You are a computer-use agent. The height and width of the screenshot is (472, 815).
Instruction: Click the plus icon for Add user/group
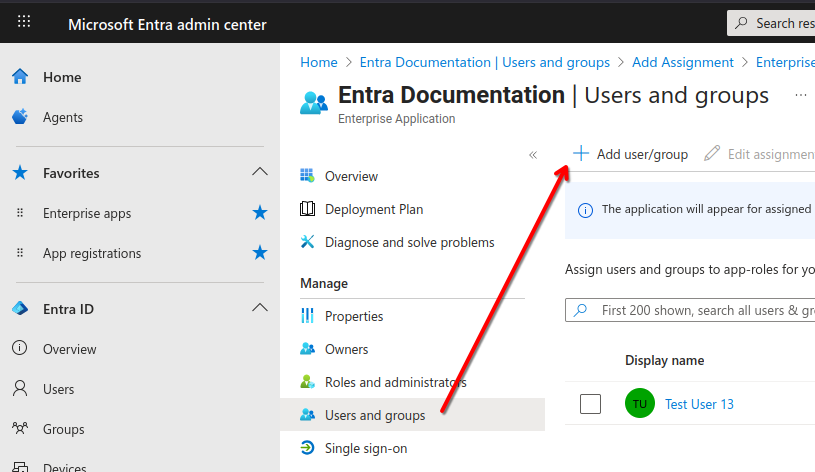point(581,153)
